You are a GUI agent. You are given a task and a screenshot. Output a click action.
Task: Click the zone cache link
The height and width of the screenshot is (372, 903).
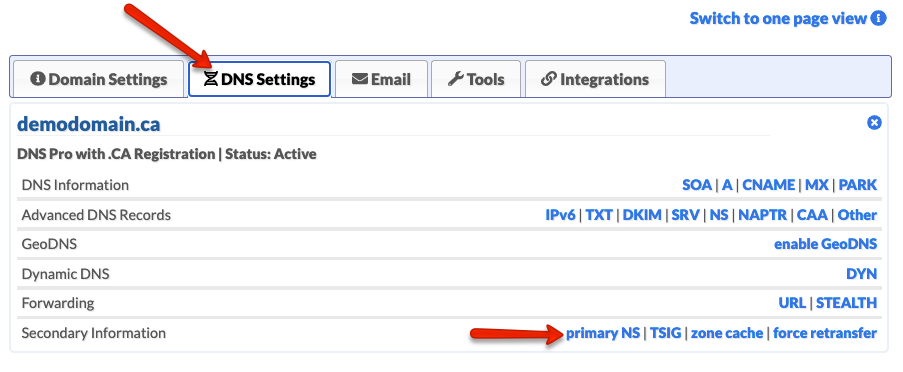click(x=727, y=333)
